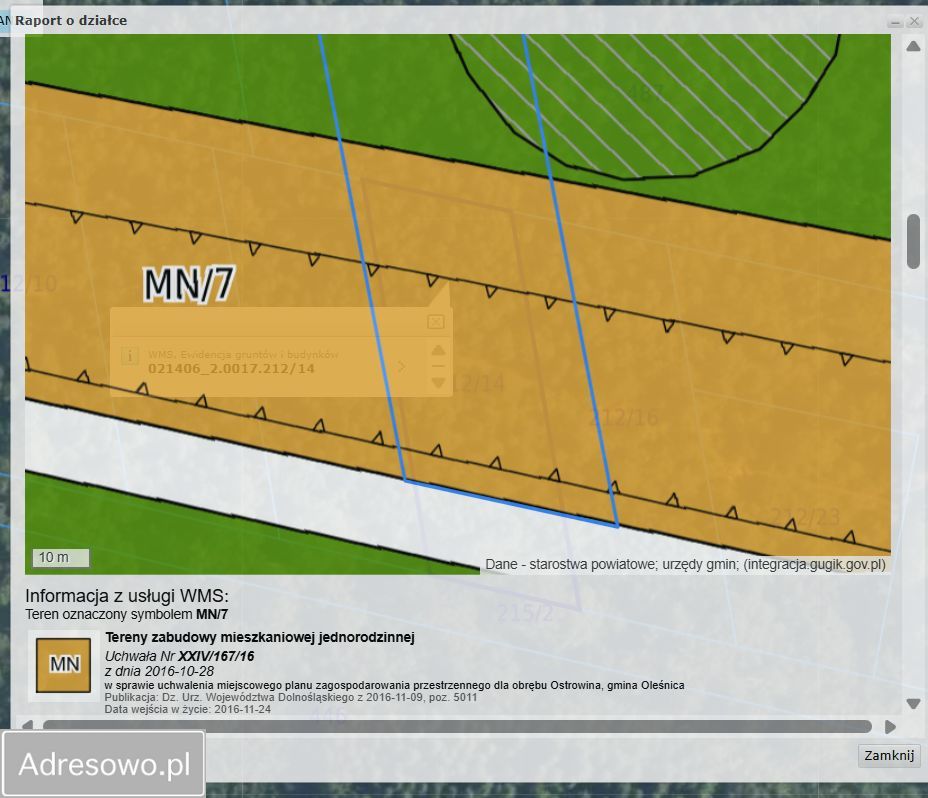Click resolution number XXIV/167/16
Screen dimensions: 928x798
(x=216, y=656)
